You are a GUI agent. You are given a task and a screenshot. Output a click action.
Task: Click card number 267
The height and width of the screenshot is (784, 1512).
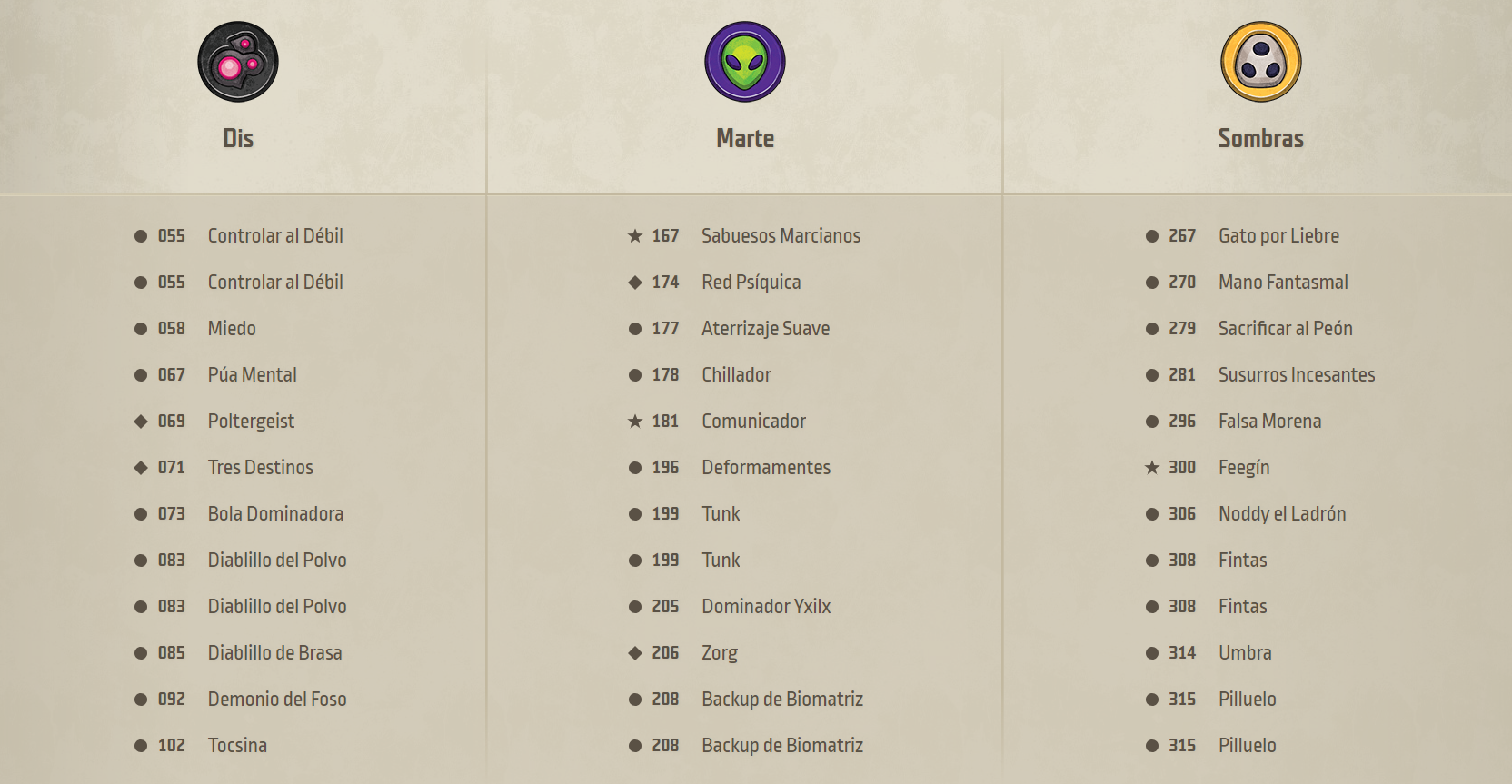(x=1182, y=235)
